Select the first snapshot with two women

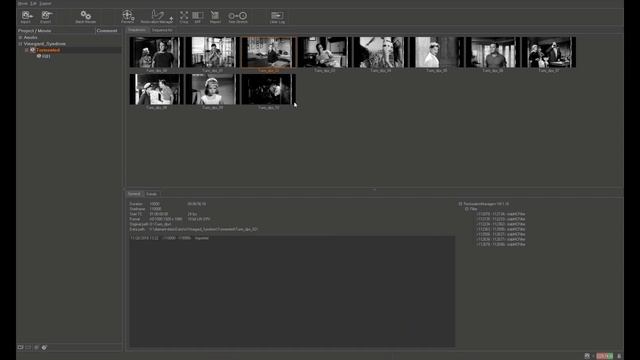157,52
